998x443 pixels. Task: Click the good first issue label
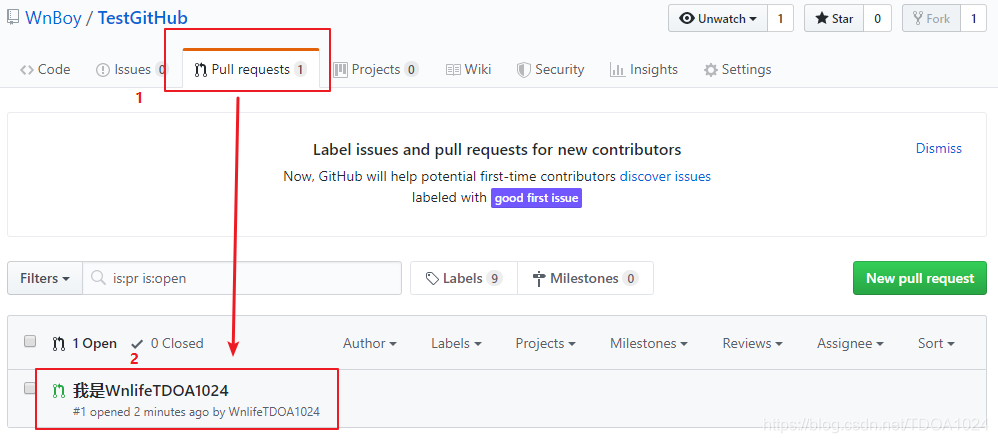pyautogui.click(x=537, y=198)
